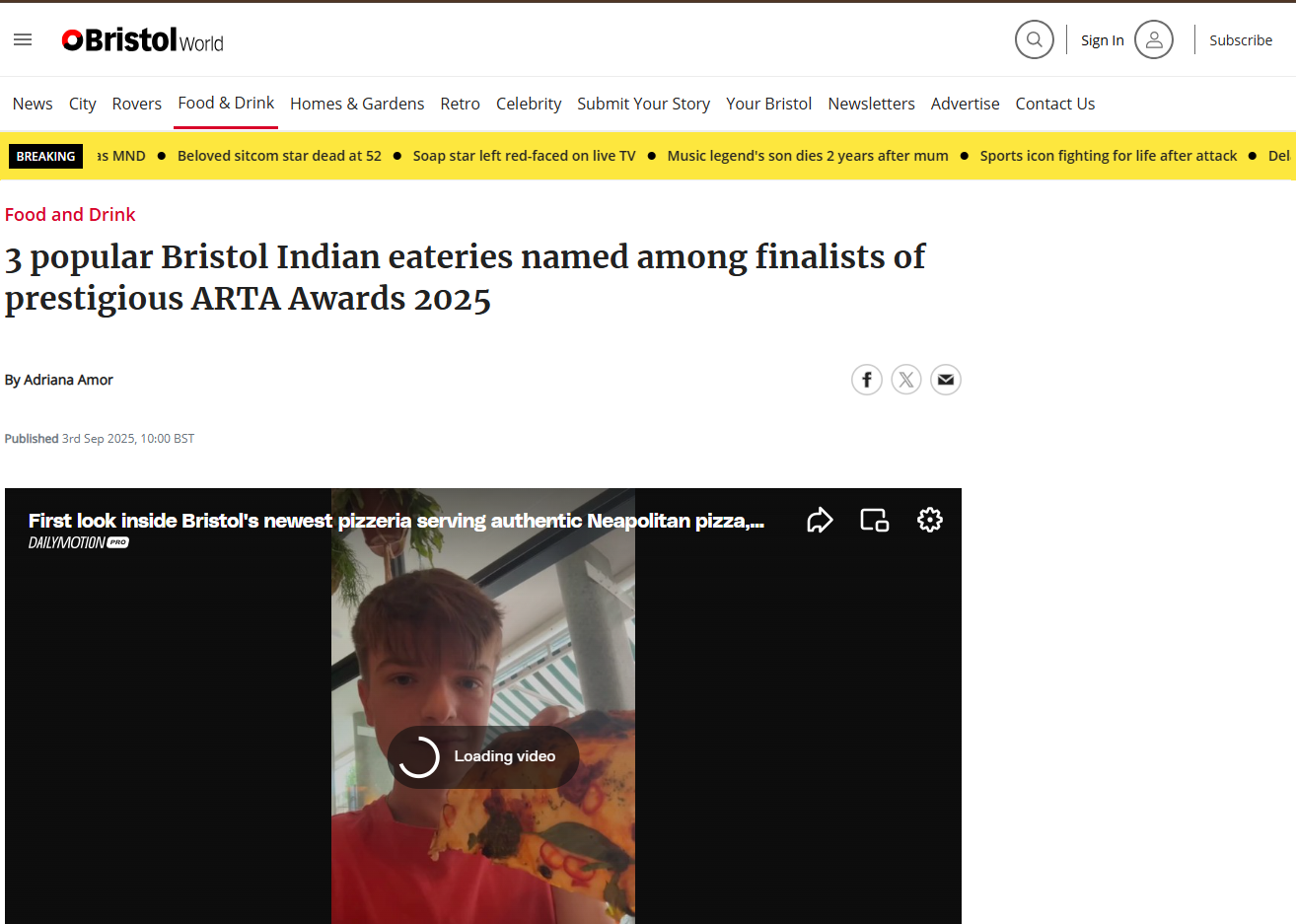Viewport: 1296px width, 924px height.
Task: Click the search magnifier icon
Action: pyautogui.click(x=1034, y=39)
